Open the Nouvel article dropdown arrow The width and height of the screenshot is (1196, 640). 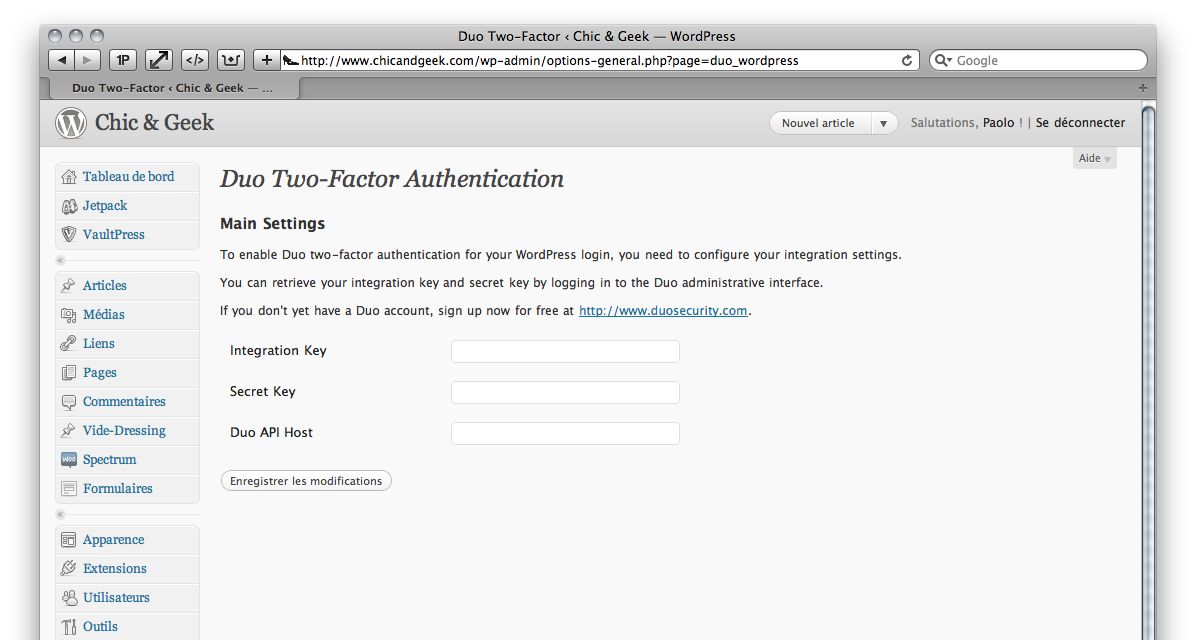pyautogui.click(x=884, y=123)
